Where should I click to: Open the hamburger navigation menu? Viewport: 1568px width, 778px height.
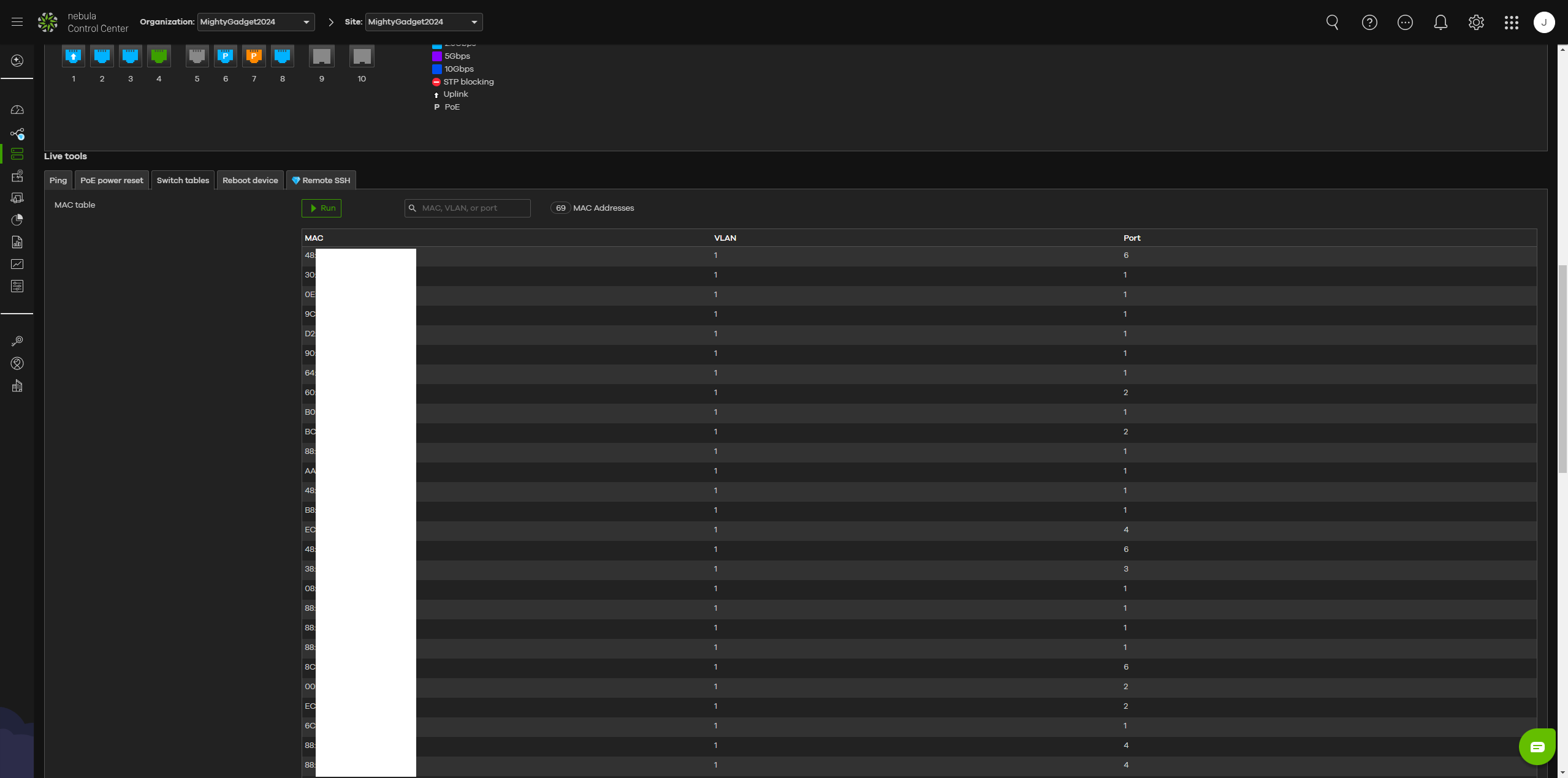point(17,22)
